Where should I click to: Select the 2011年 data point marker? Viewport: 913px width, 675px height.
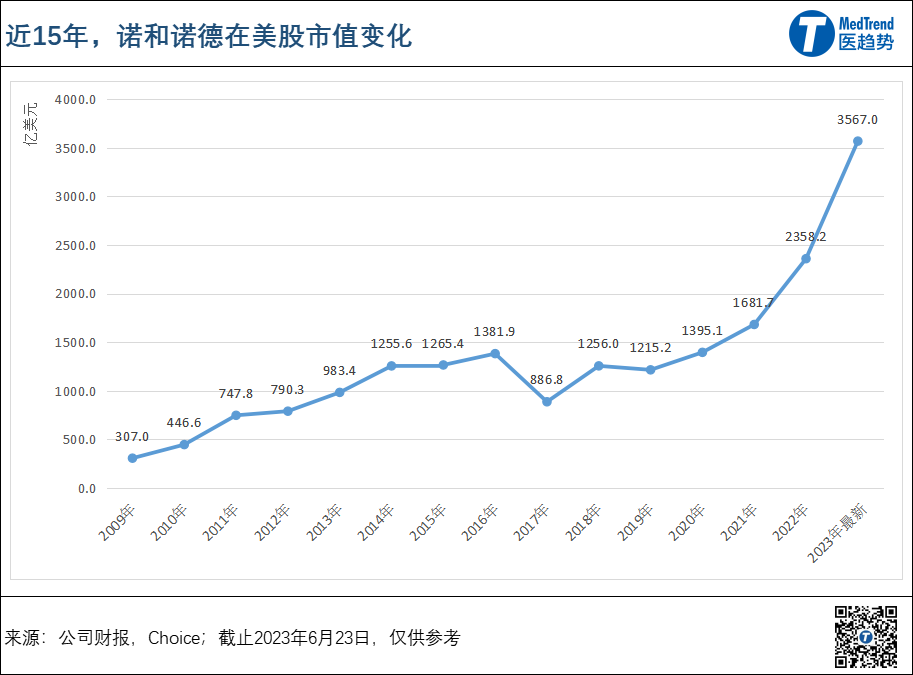coord(236,415)
